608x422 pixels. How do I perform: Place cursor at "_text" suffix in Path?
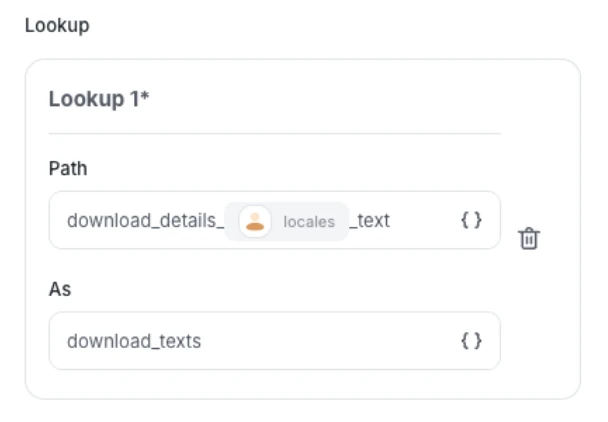pos(370,221)
